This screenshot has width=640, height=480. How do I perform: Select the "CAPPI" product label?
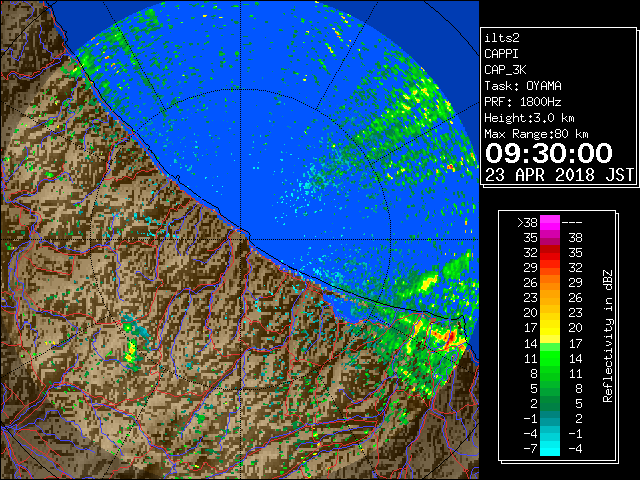501,54
